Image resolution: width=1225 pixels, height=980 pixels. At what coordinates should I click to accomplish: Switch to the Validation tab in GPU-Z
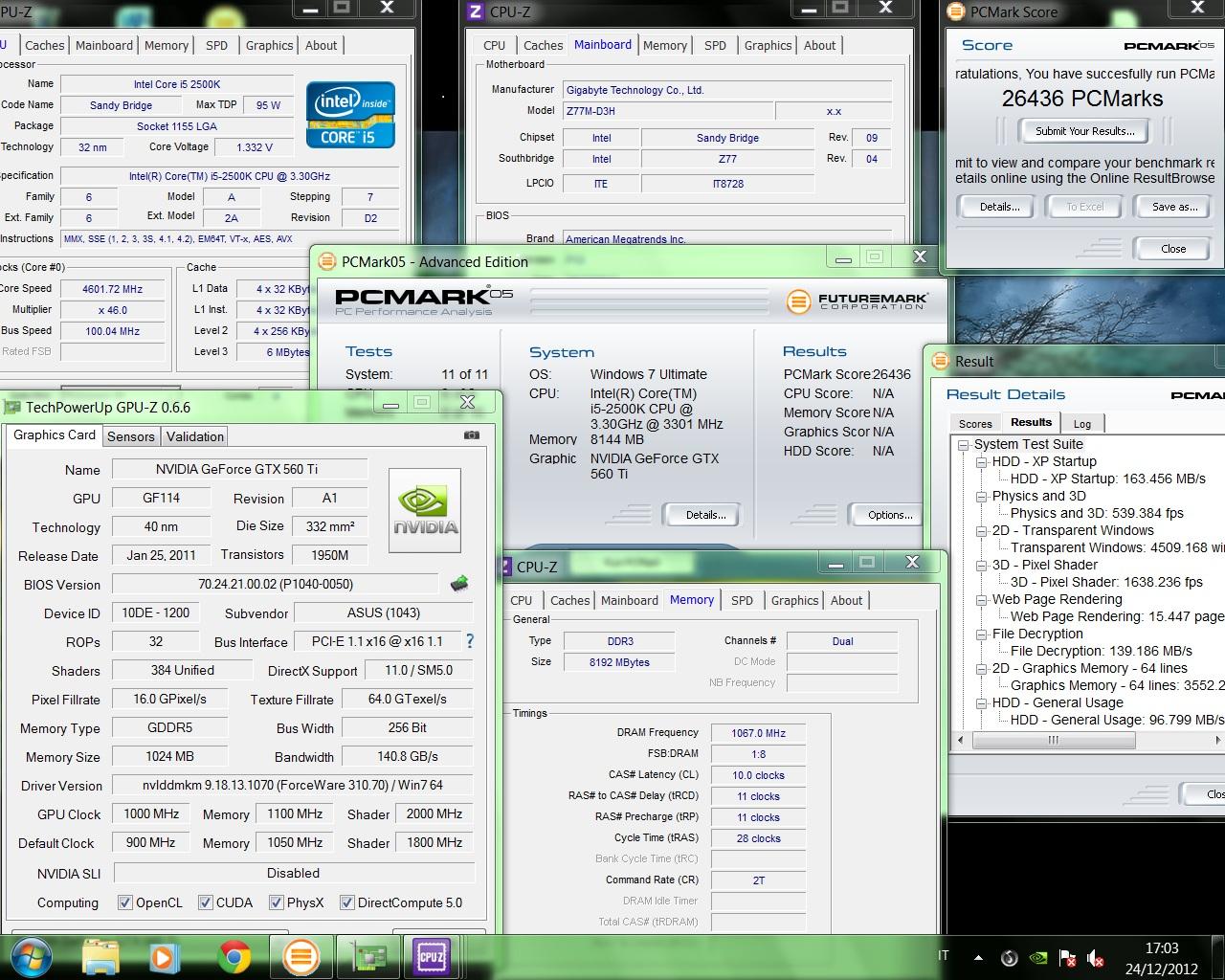tap(195, 436)
